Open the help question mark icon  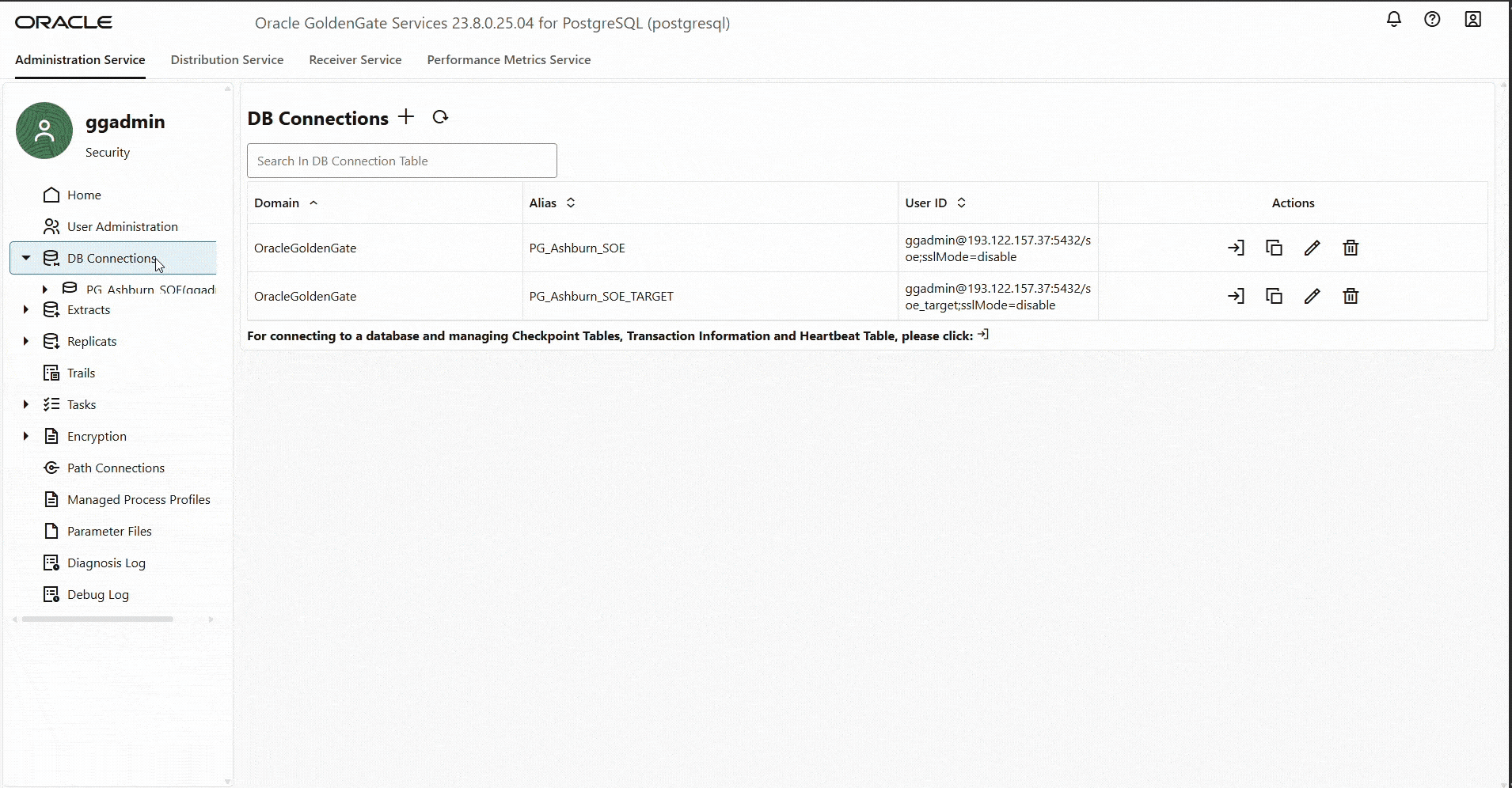click(x=1432, y=19)
